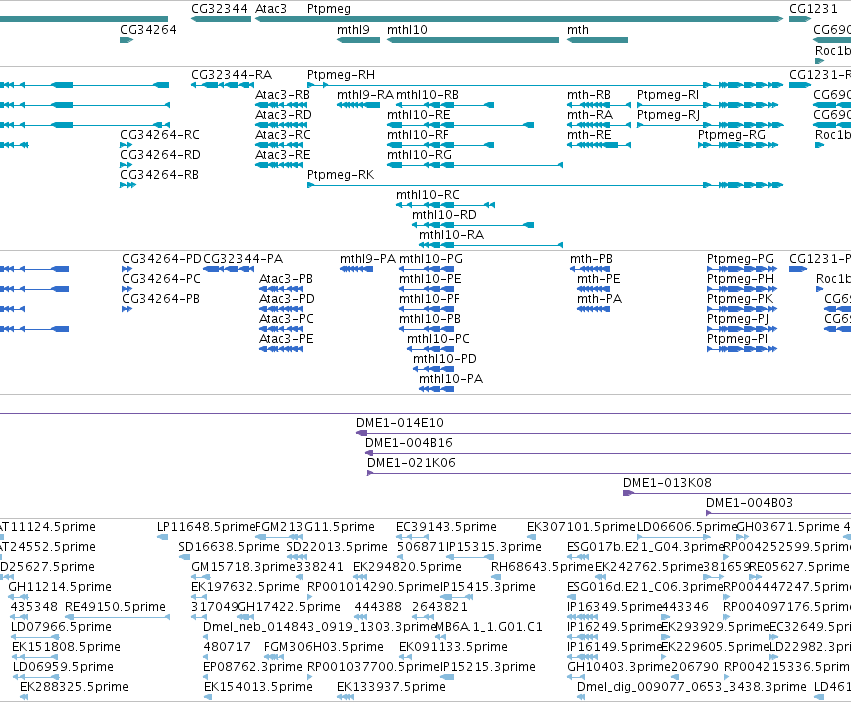Viewport: 851px width, 702px height.
Task: Click transcript mthl10-RG
Action: click(x=419, y=155)
